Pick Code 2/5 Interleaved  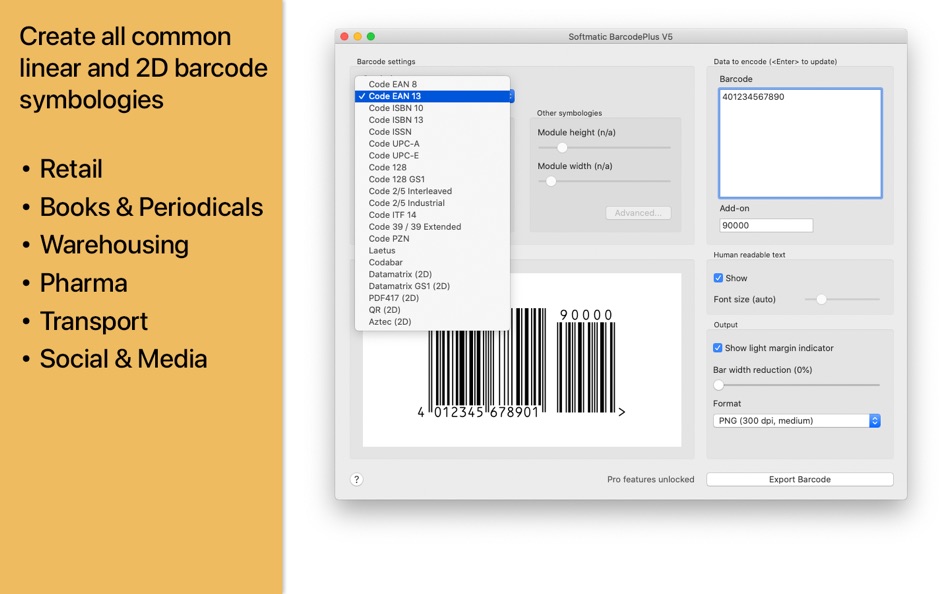433,191
